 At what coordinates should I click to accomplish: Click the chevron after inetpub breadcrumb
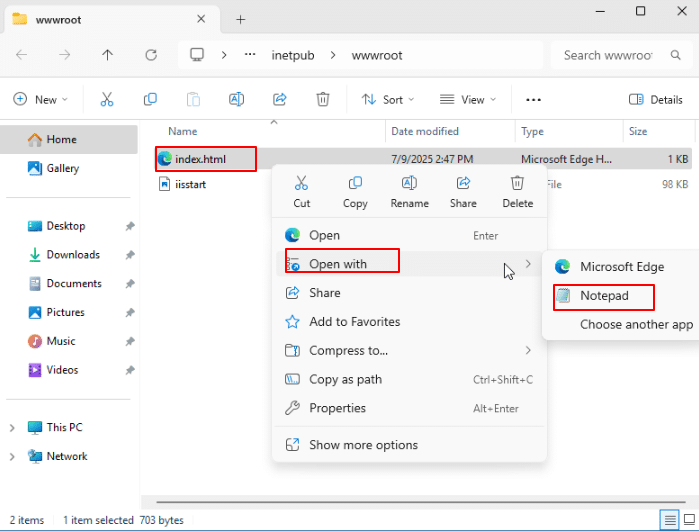333,55
